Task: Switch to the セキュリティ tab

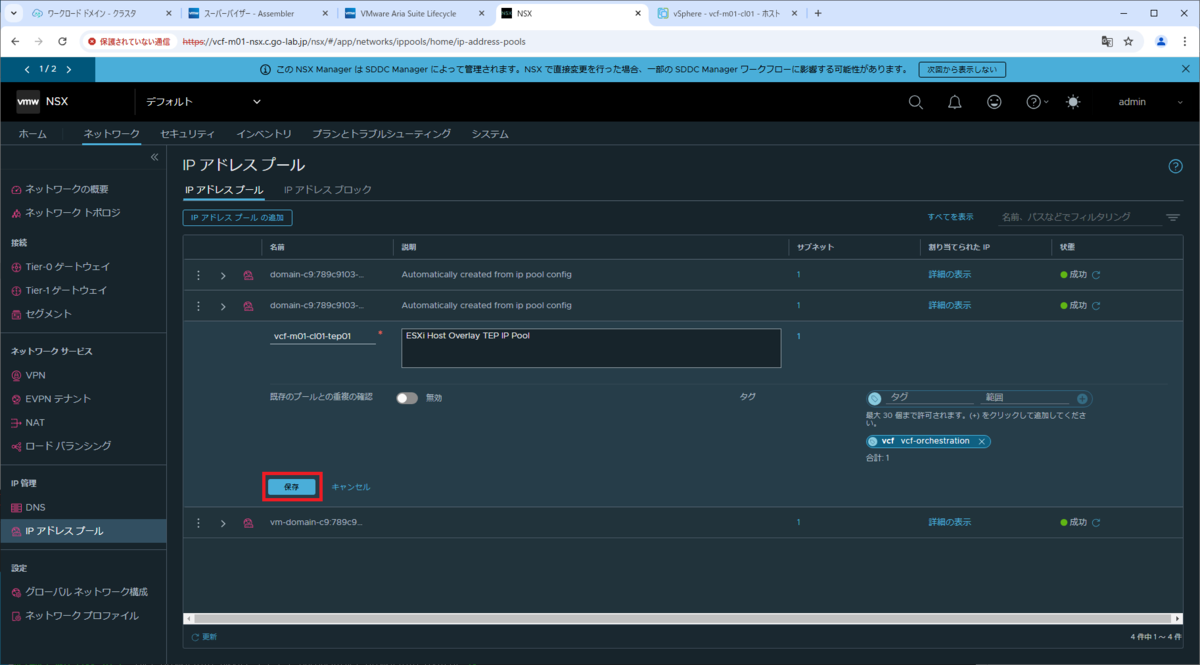Action: point(187,134)
